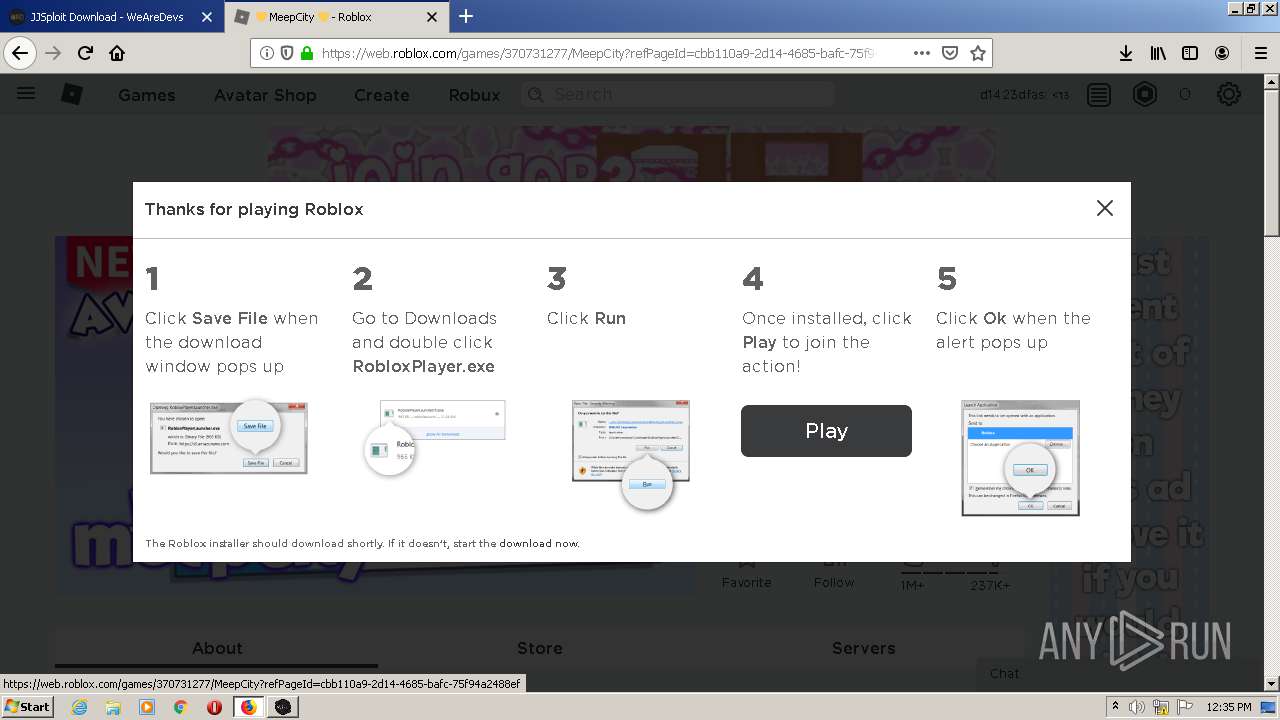Screen dimensions: 1280x720
Task: Close the Thanks for playing Roblox dialog
Action: pyautogui.click(x=1104, y=208)
